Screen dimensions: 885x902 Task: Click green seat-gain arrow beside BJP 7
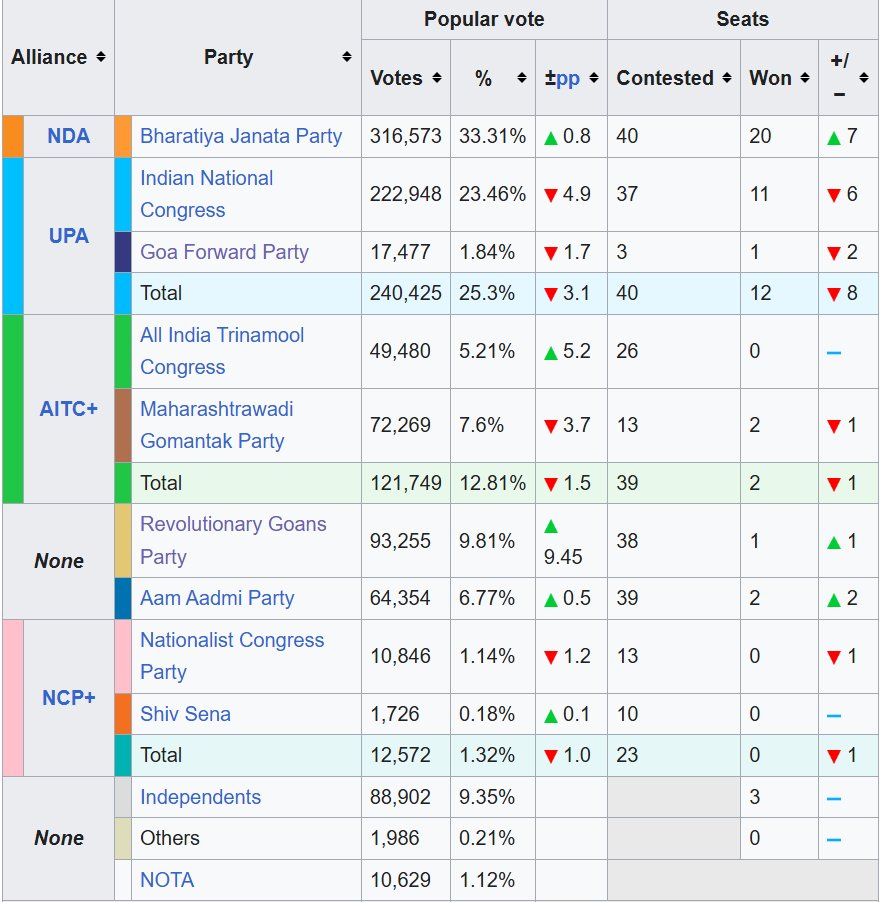coord(834,138)
